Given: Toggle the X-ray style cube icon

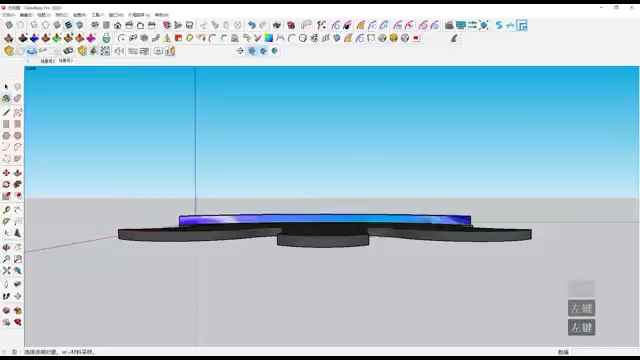Looking at the screenshot, I should coord(9,25).
